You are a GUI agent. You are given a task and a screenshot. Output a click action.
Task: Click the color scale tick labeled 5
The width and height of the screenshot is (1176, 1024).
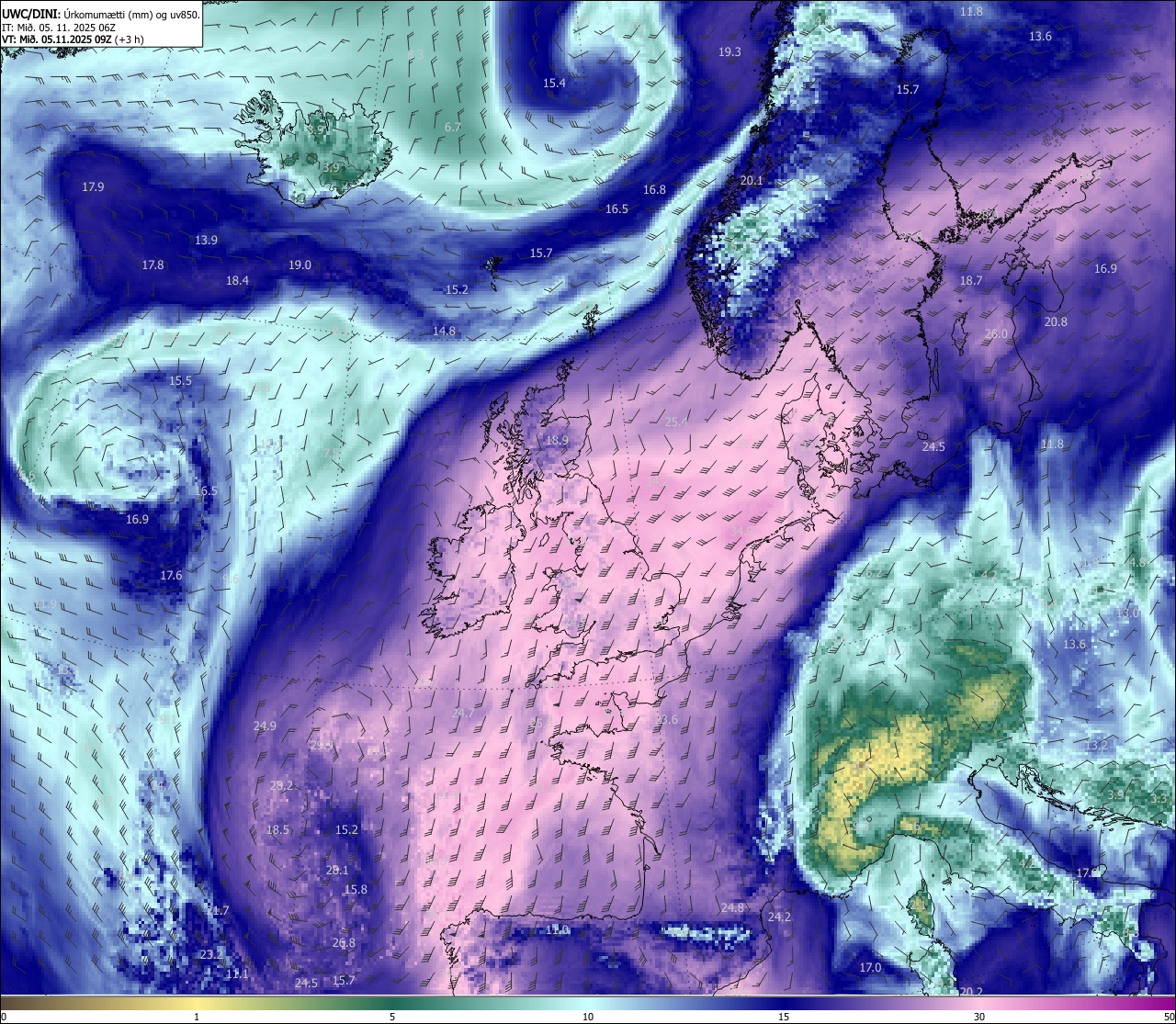pyautogui.click(x=392, y=1017)
